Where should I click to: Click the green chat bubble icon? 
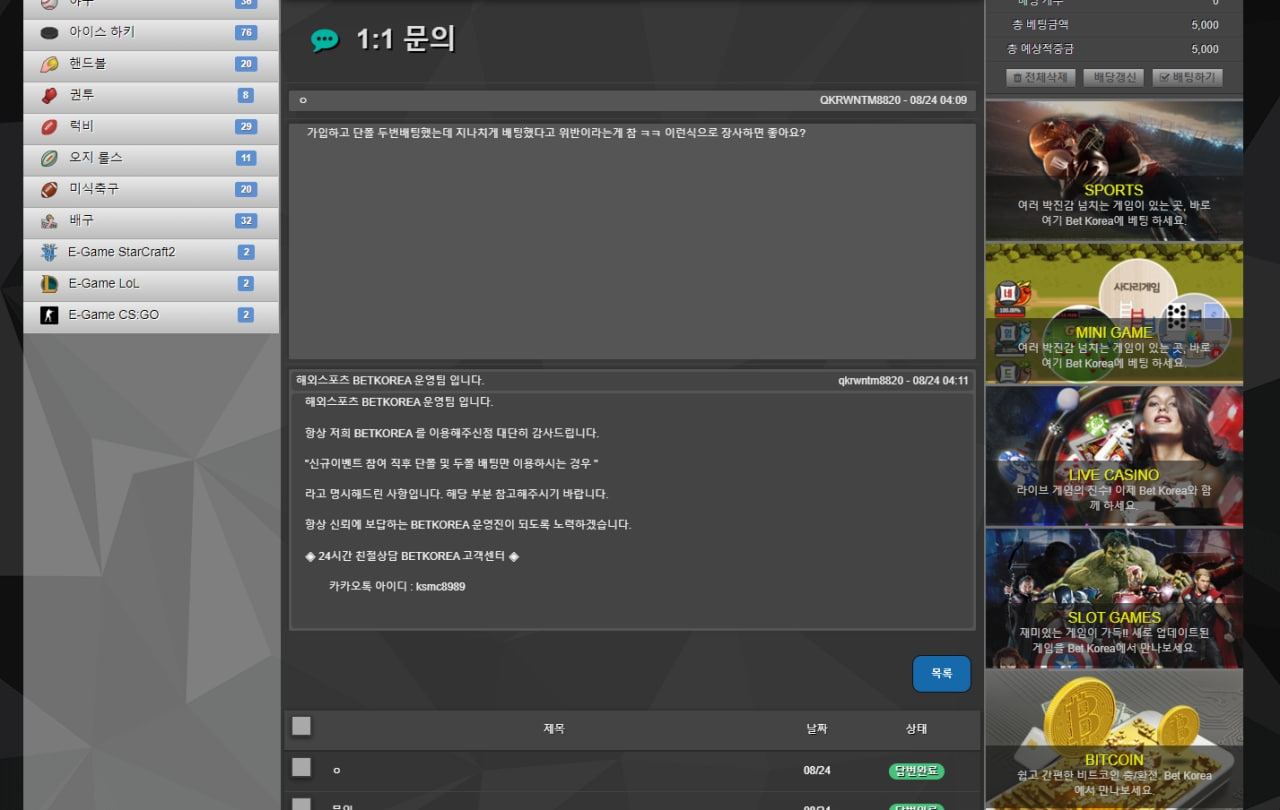tap(325, 40)
